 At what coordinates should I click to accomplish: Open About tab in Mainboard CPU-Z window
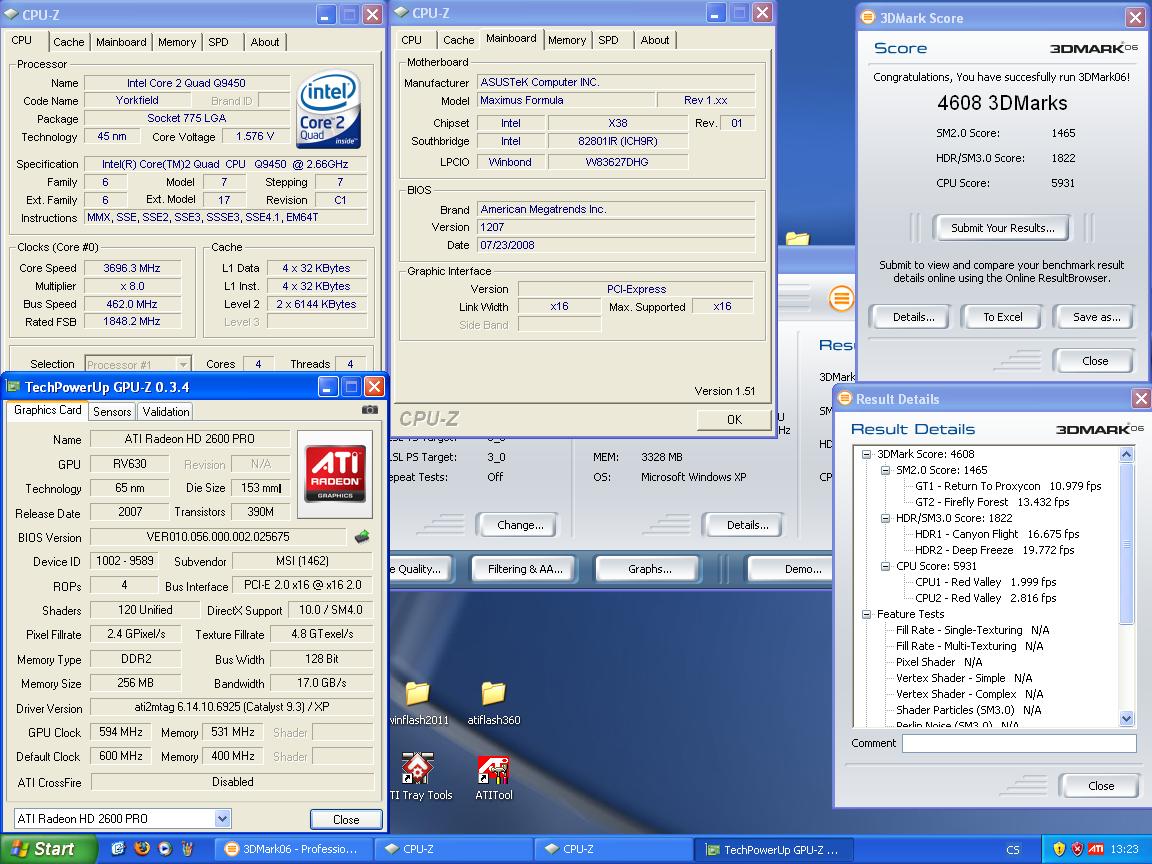655,40
